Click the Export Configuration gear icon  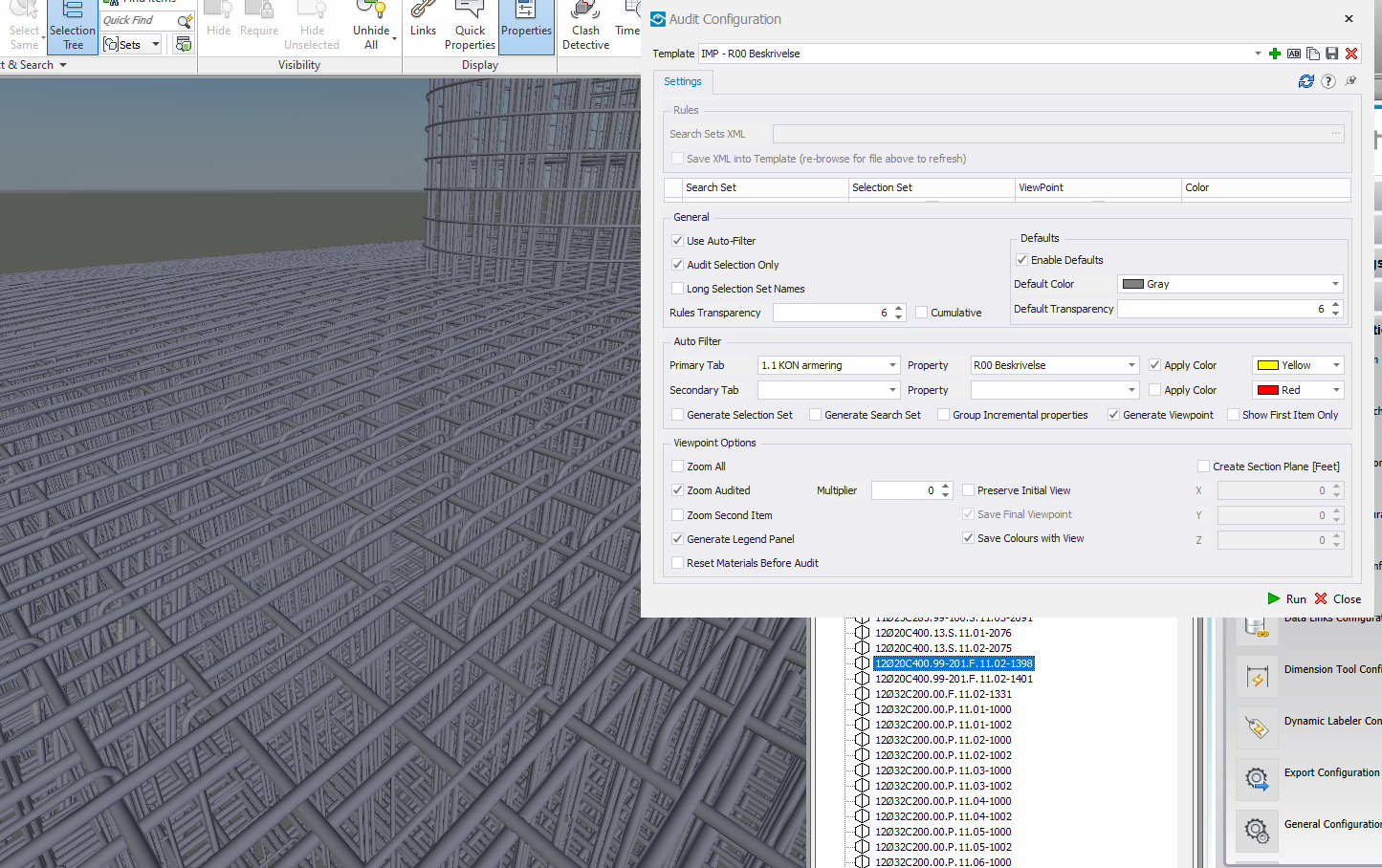[1258, 779]
